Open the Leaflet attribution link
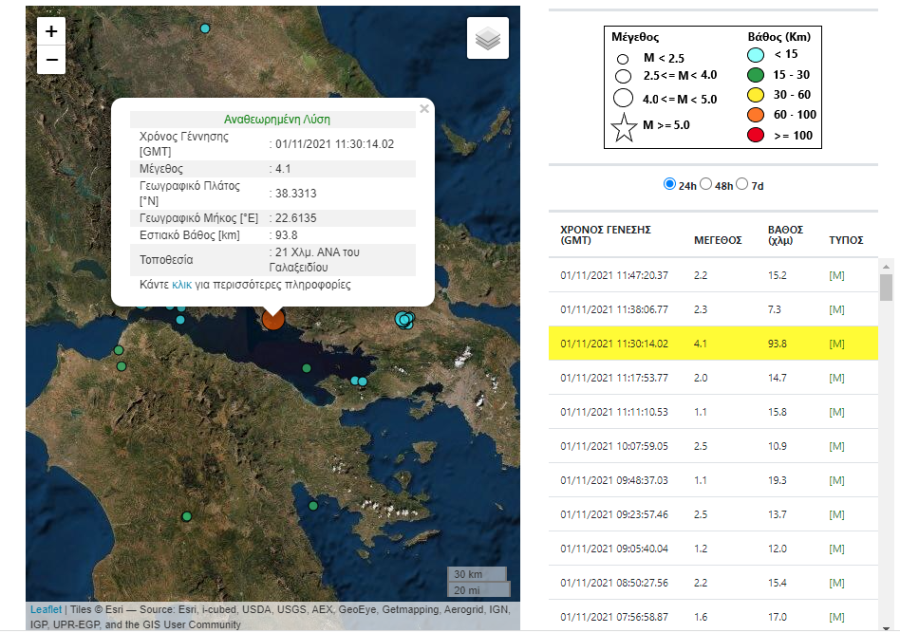The width and height of the screenshot is (900, 633). tap(46, 609)
